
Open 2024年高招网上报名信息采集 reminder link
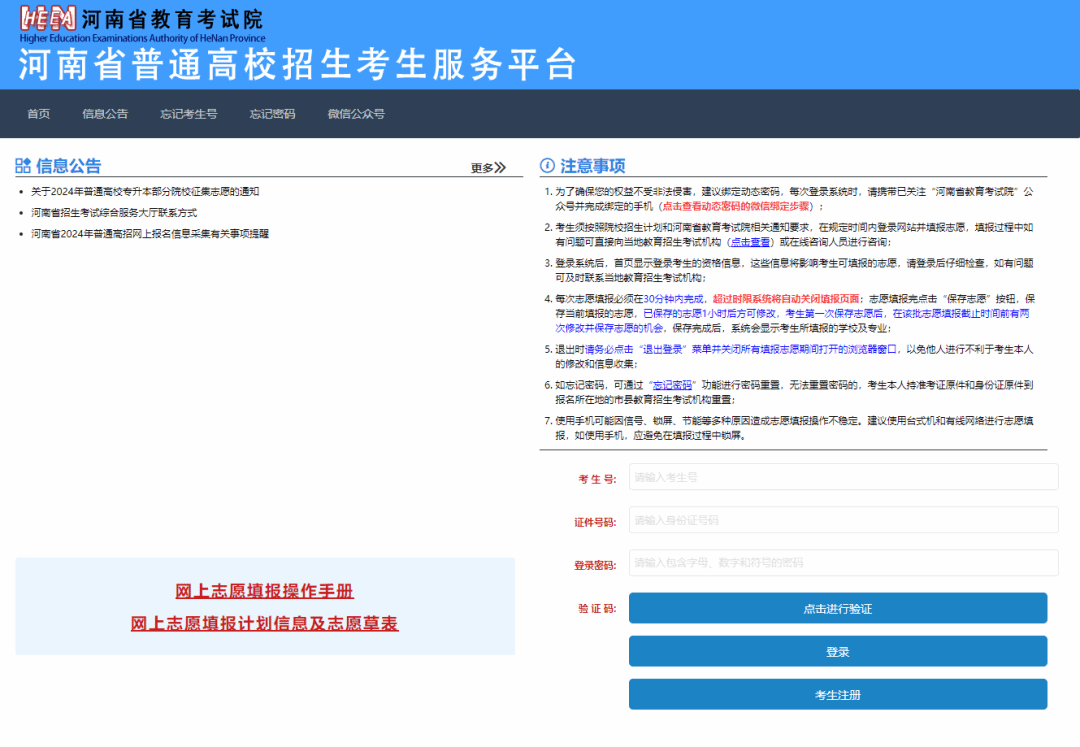pos(150,233)
